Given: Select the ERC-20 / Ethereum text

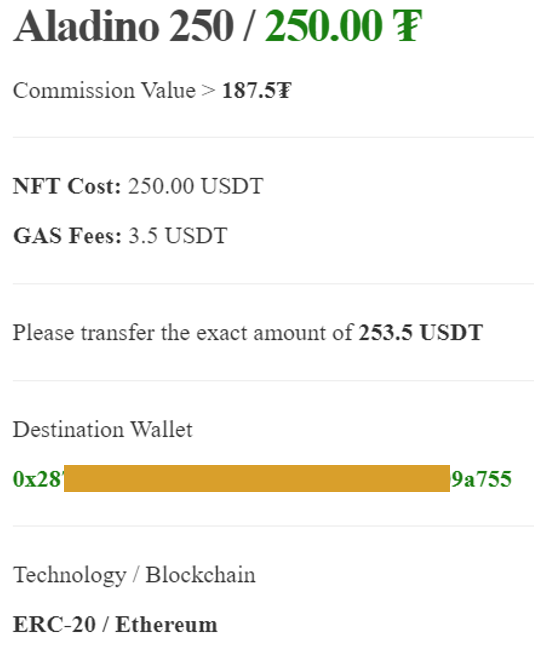Looking at the screenshot, I should [115, 624].
